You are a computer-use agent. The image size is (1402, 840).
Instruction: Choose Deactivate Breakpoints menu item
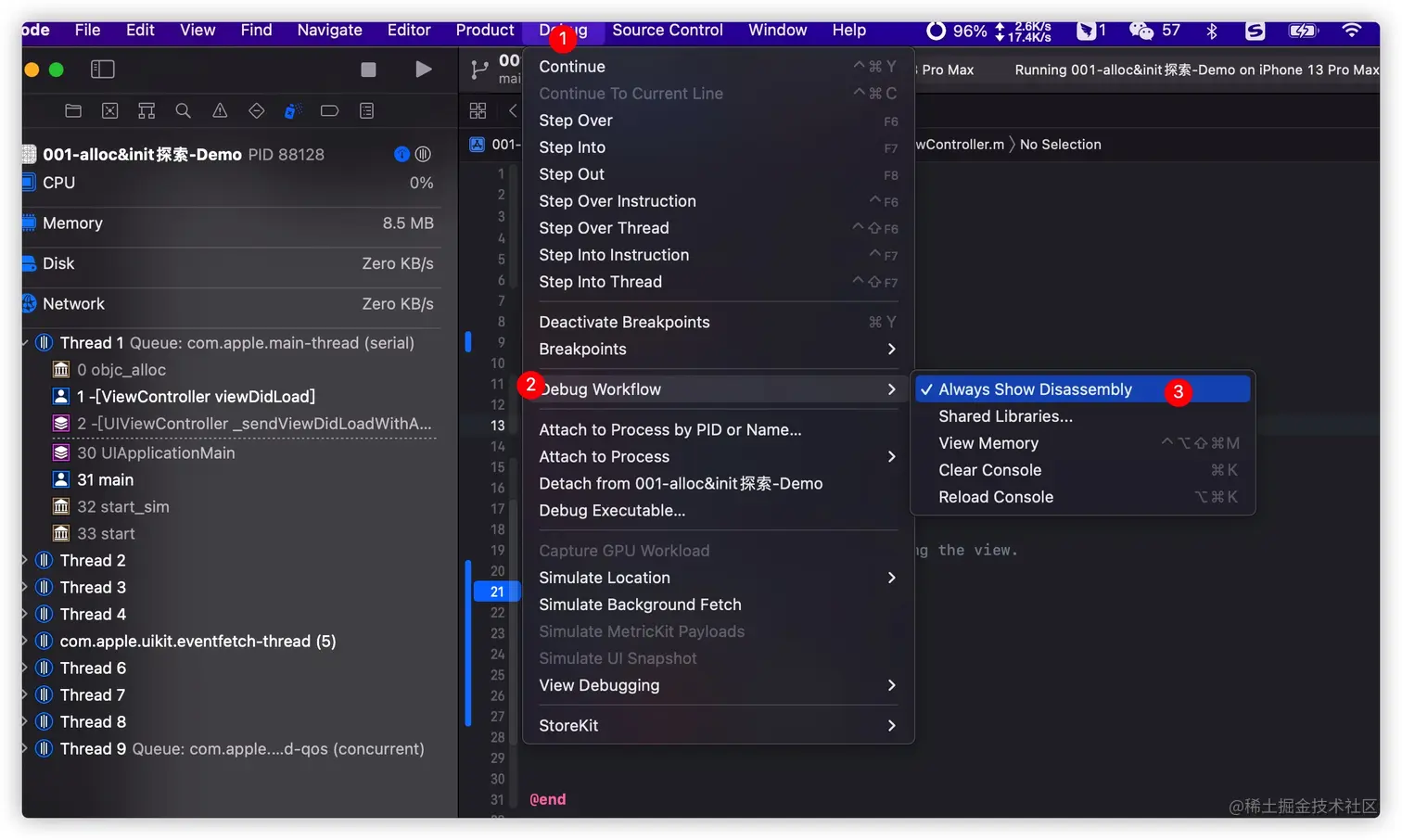click(719, 322)
